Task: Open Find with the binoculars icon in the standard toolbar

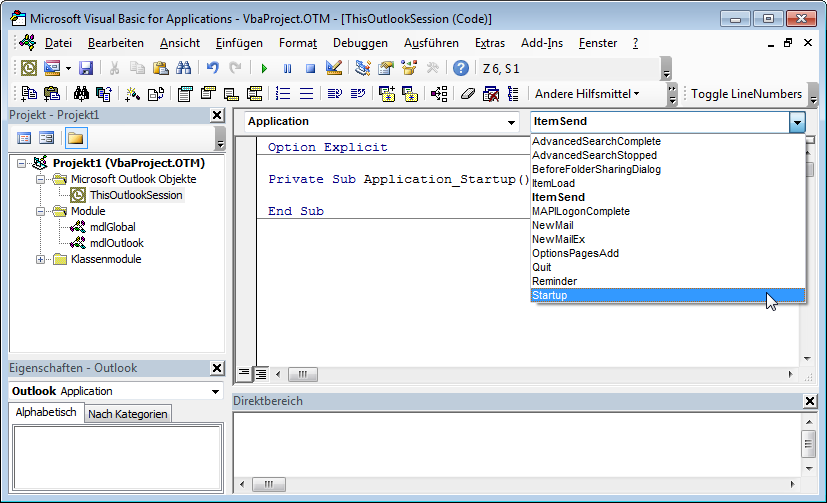Action: pos(184,68)
